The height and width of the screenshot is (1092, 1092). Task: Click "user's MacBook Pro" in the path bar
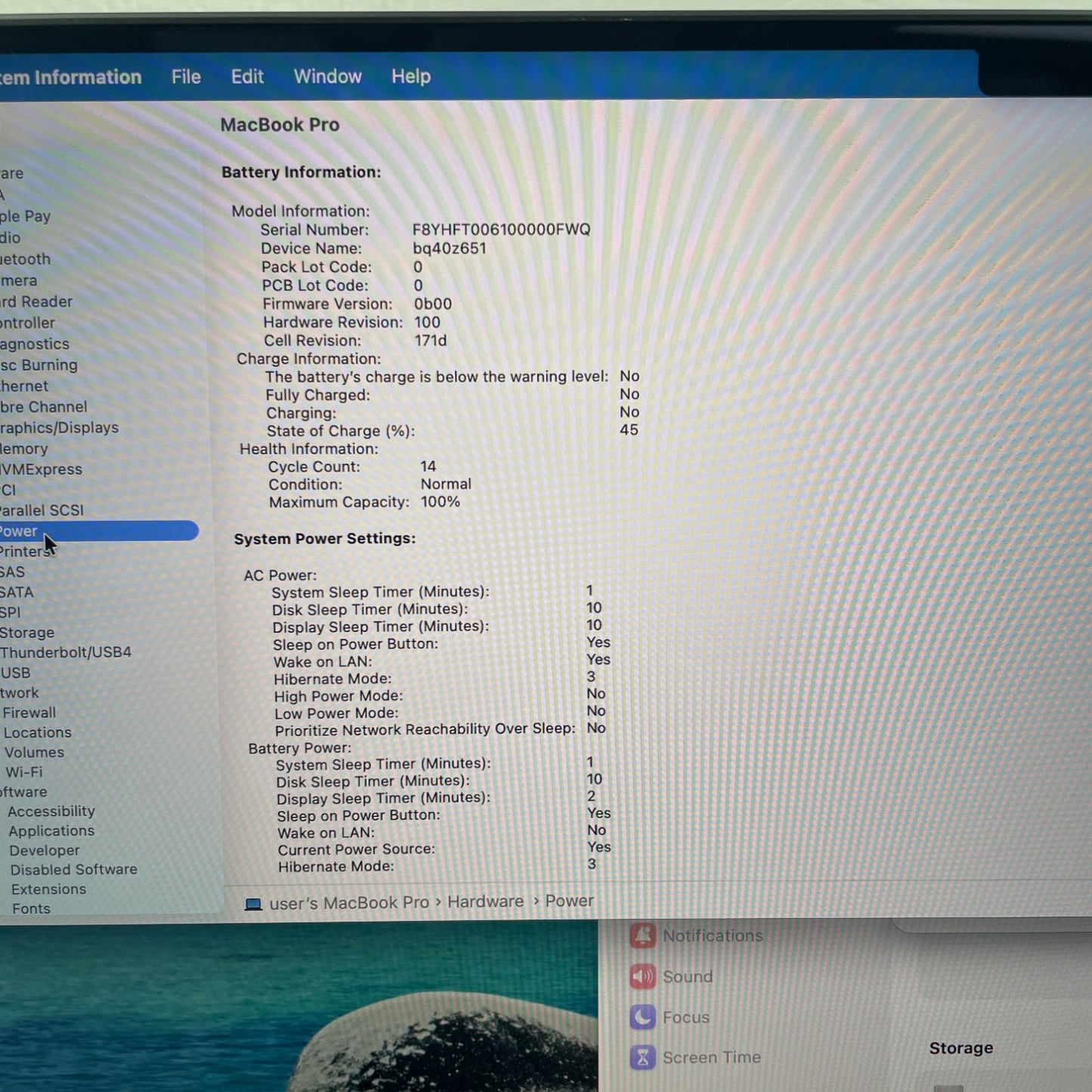[349, 903]
